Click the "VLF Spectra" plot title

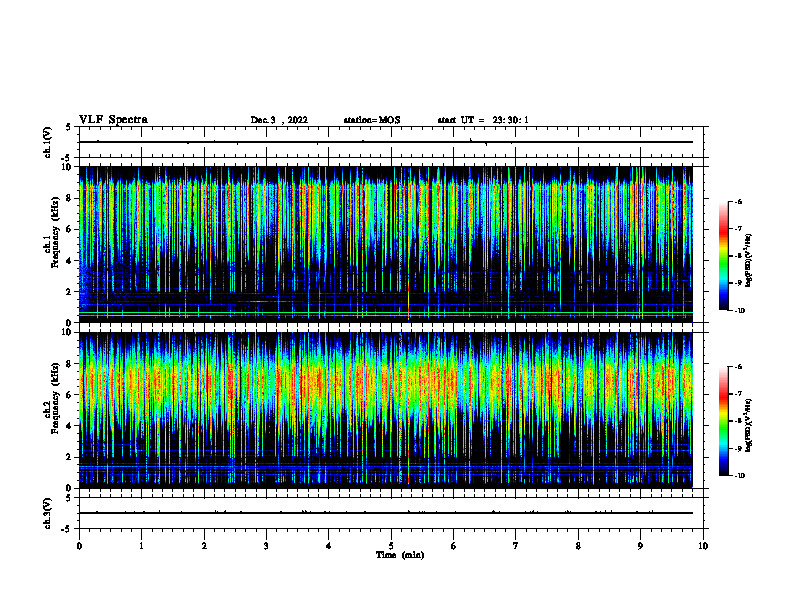(x=113, y=120)
